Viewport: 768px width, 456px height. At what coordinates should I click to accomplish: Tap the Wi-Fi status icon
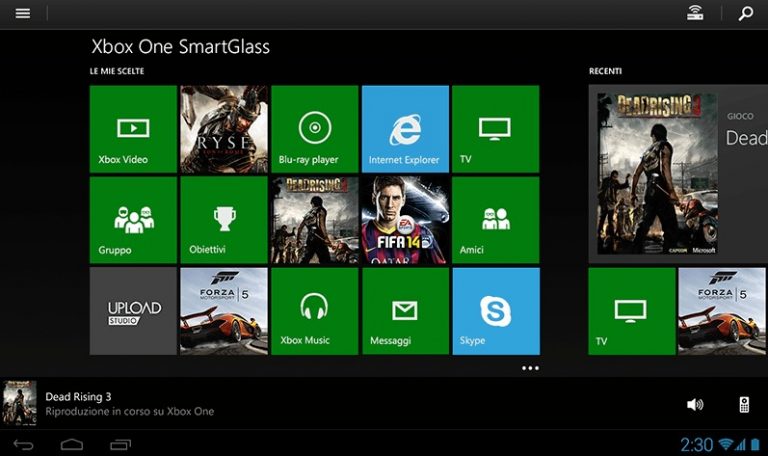(x=726, y=444)
